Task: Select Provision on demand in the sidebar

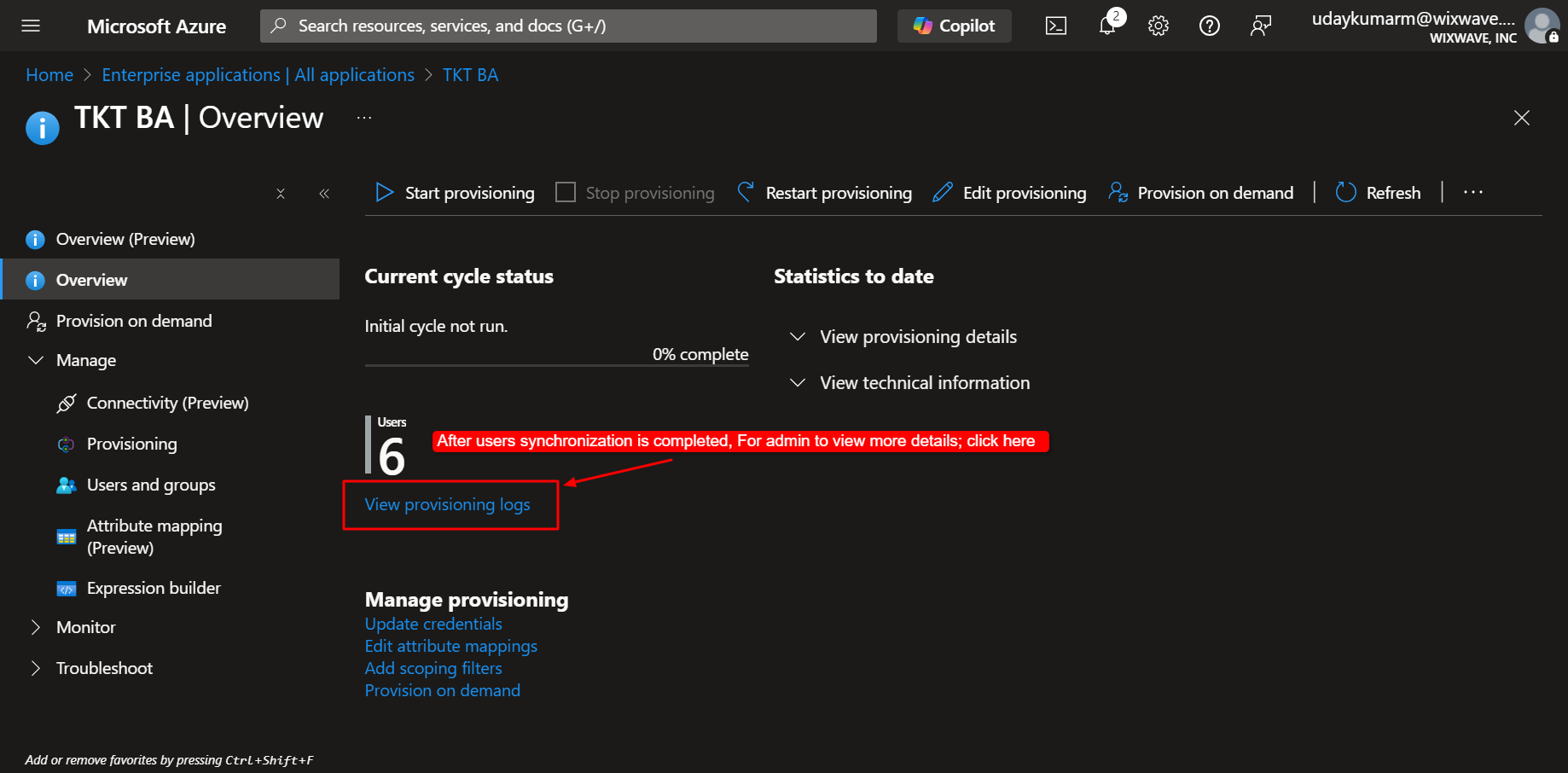Action: tap(171, 321)
